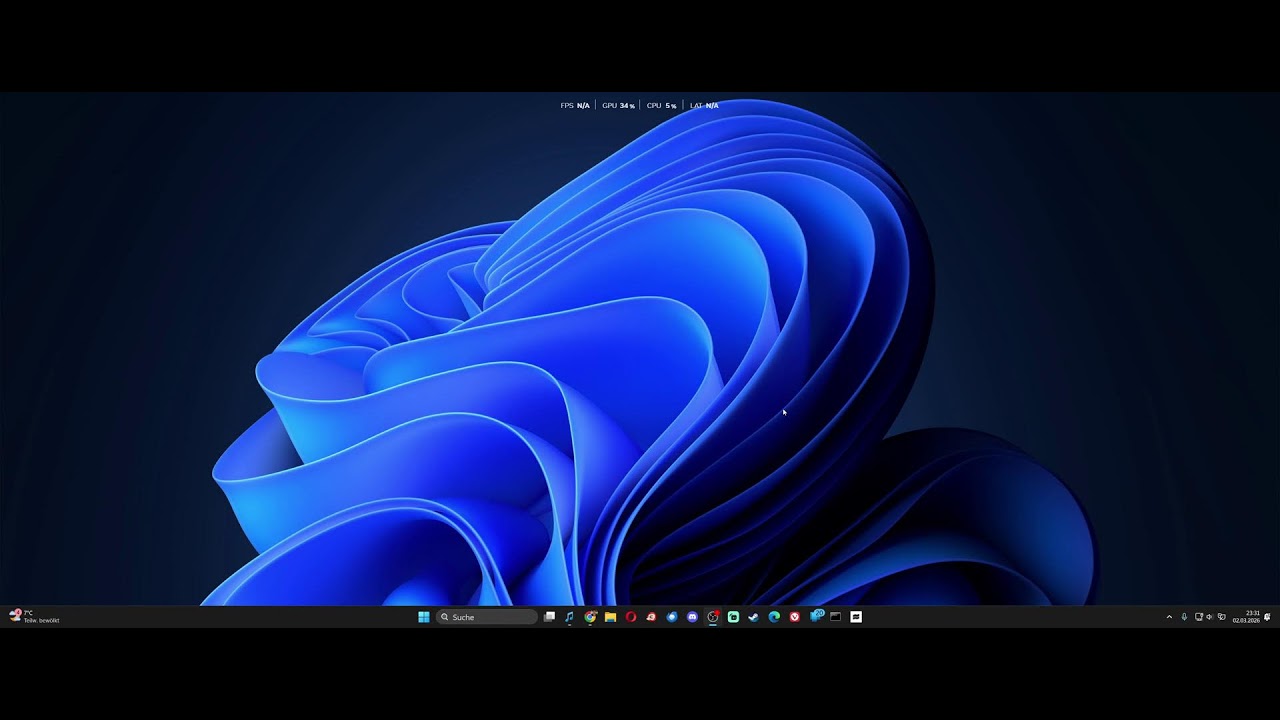Click the CPU 5% overlay readout
The image size is (1280, 720).
coord(661,105)
